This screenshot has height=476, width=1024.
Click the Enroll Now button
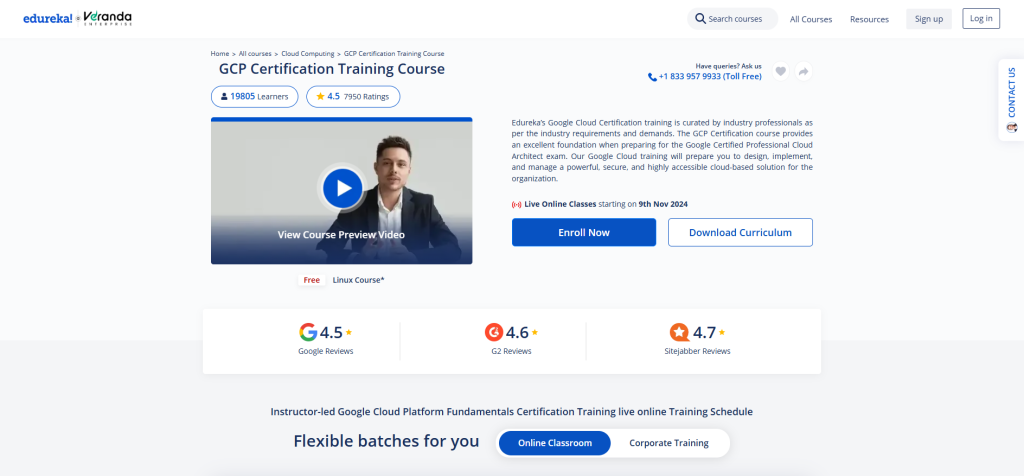[x=584, y=232]
